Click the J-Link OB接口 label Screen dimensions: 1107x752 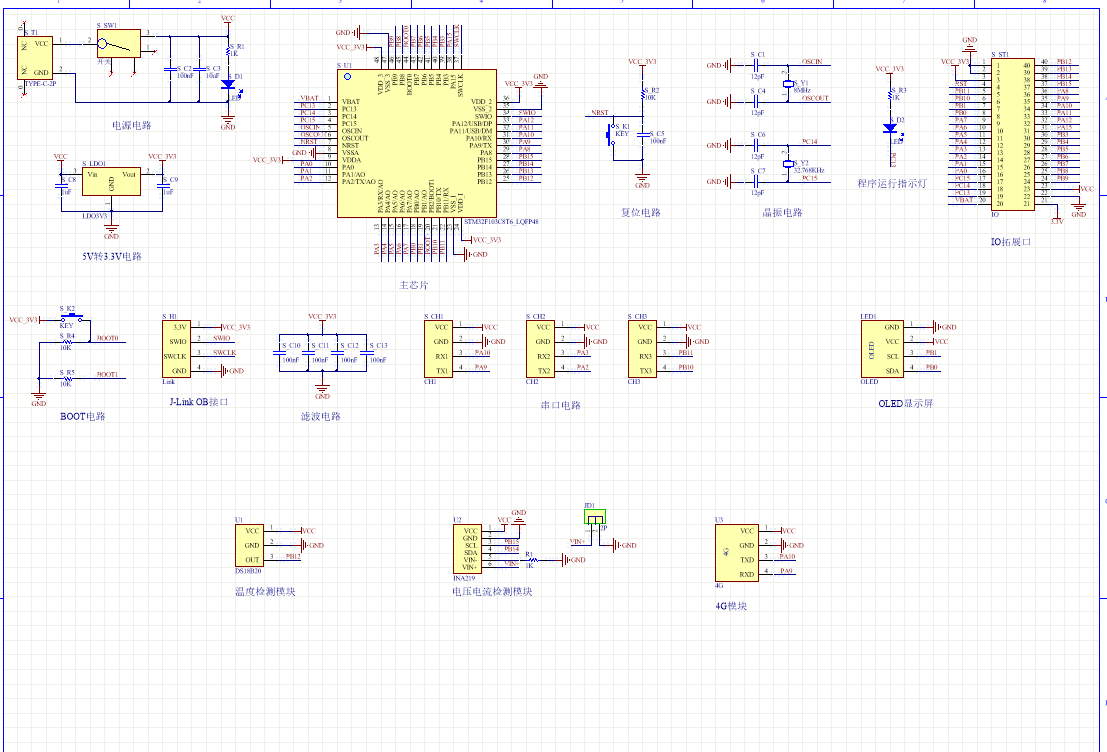[x=199, y=402]
